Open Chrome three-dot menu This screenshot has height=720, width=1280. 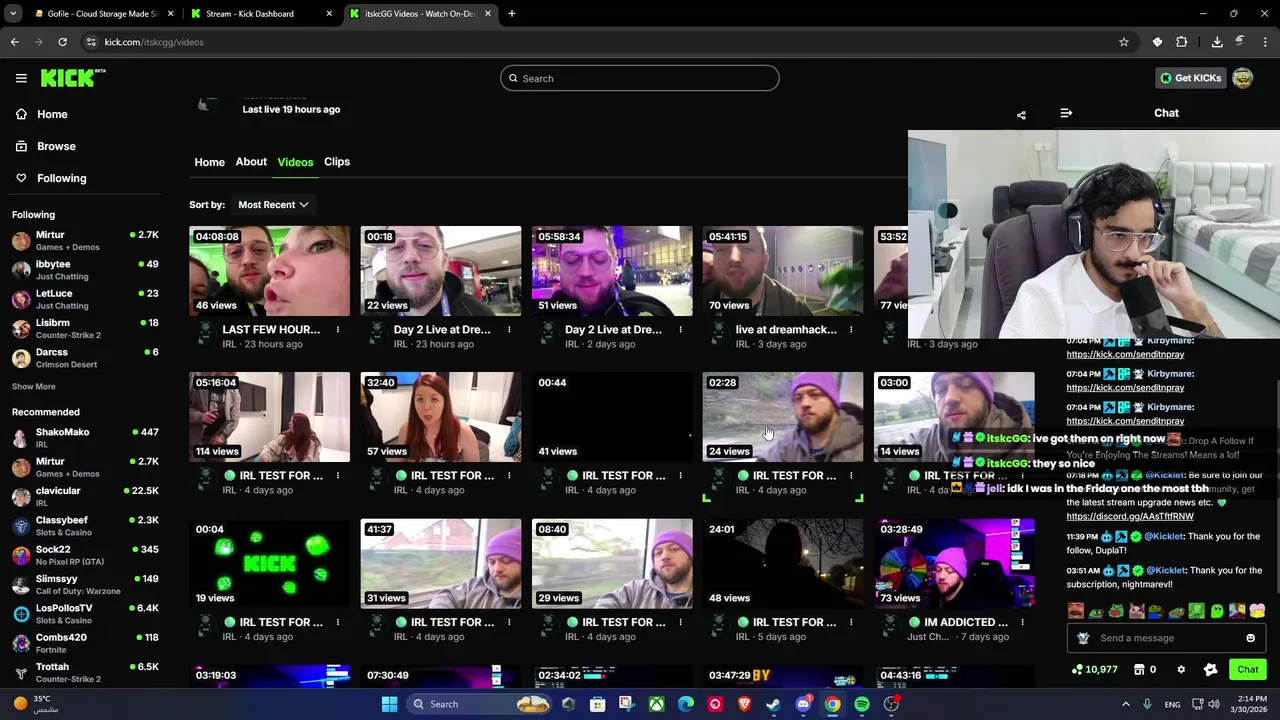click(x=1266, y=42)
